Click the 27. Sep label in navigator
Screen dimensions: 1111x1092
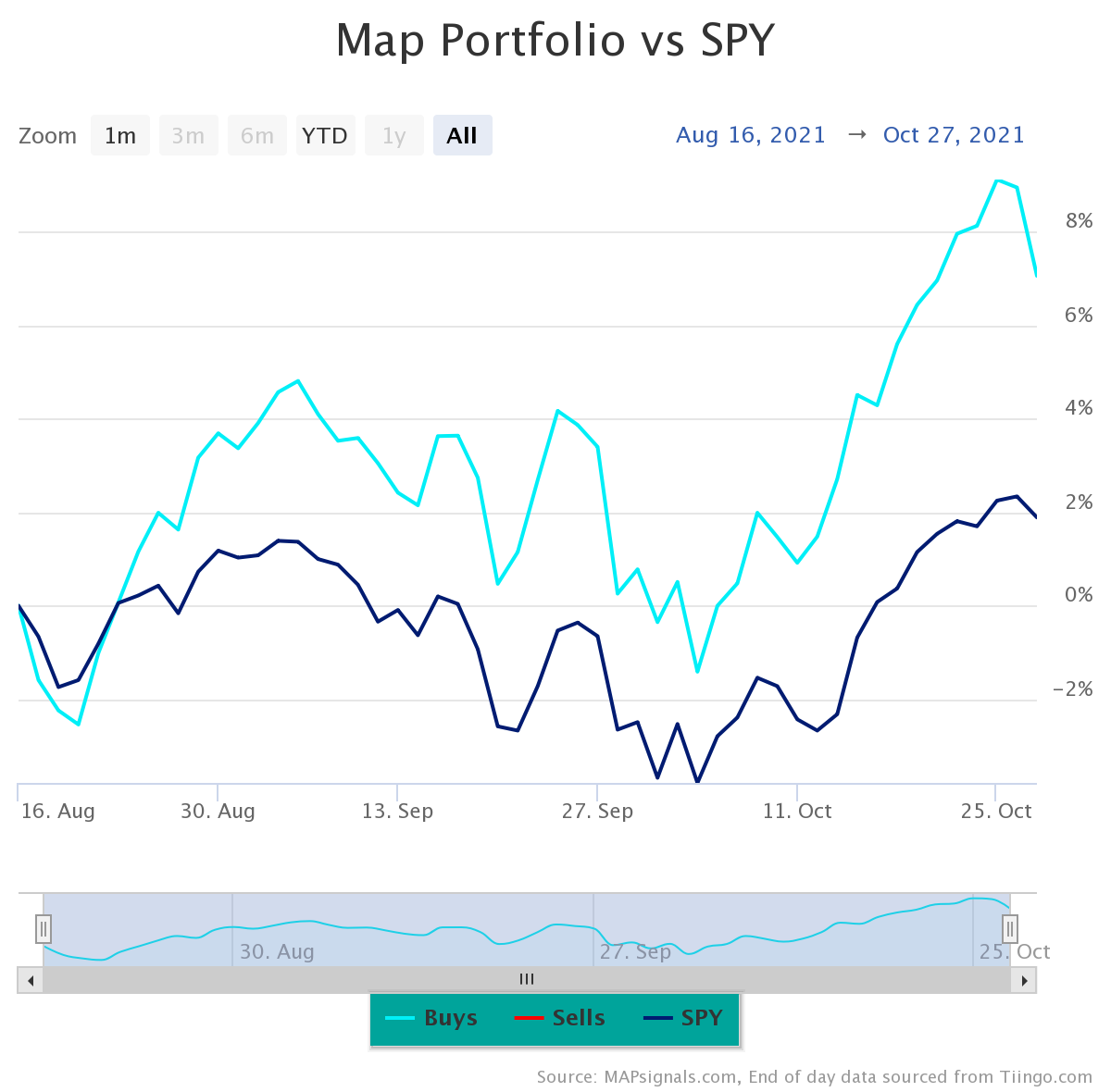635,951
